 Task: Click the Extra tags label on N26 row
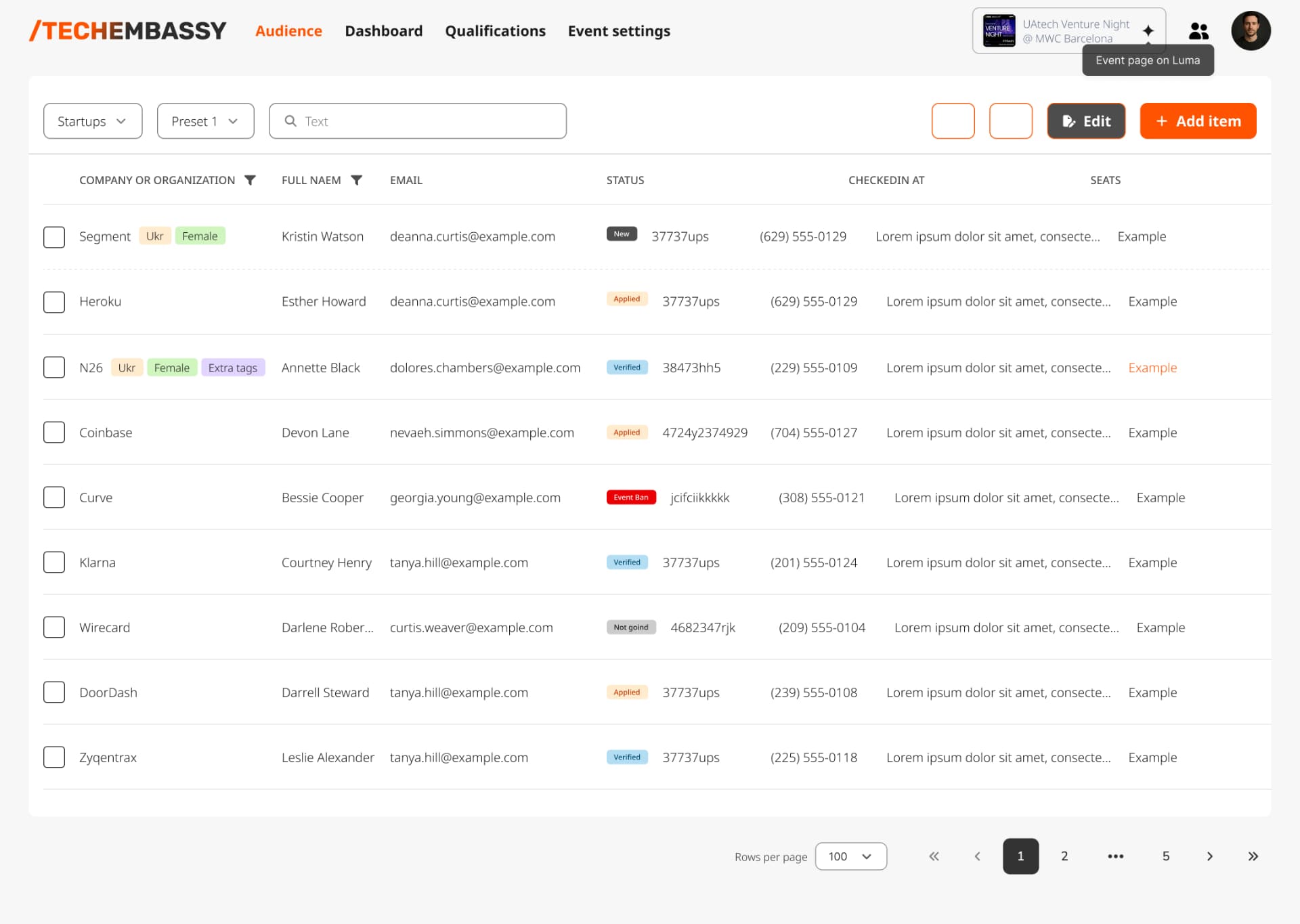click(x=233, y=368)
